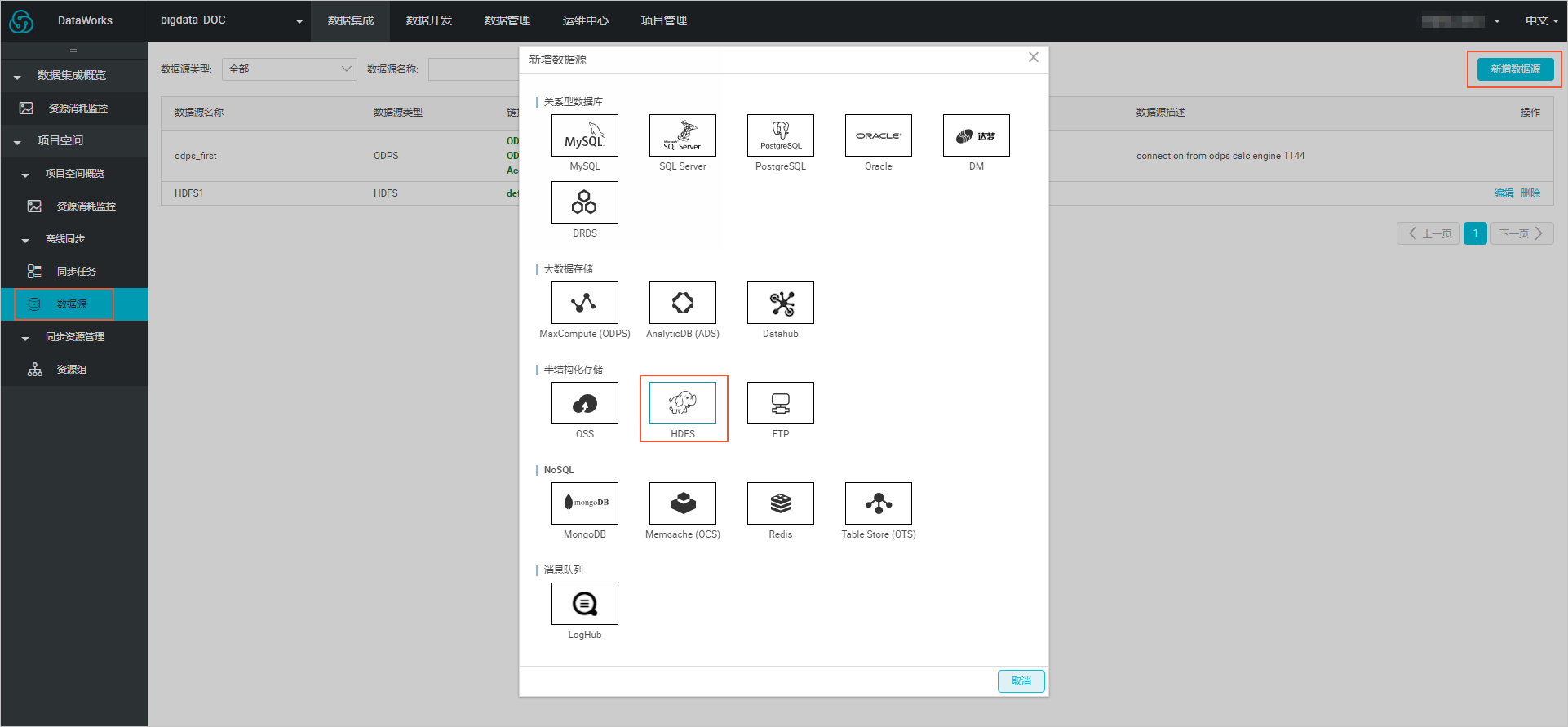1568x727 pixels.
Task: Open the 中文 language dropdown
Action: point(1542,20)
